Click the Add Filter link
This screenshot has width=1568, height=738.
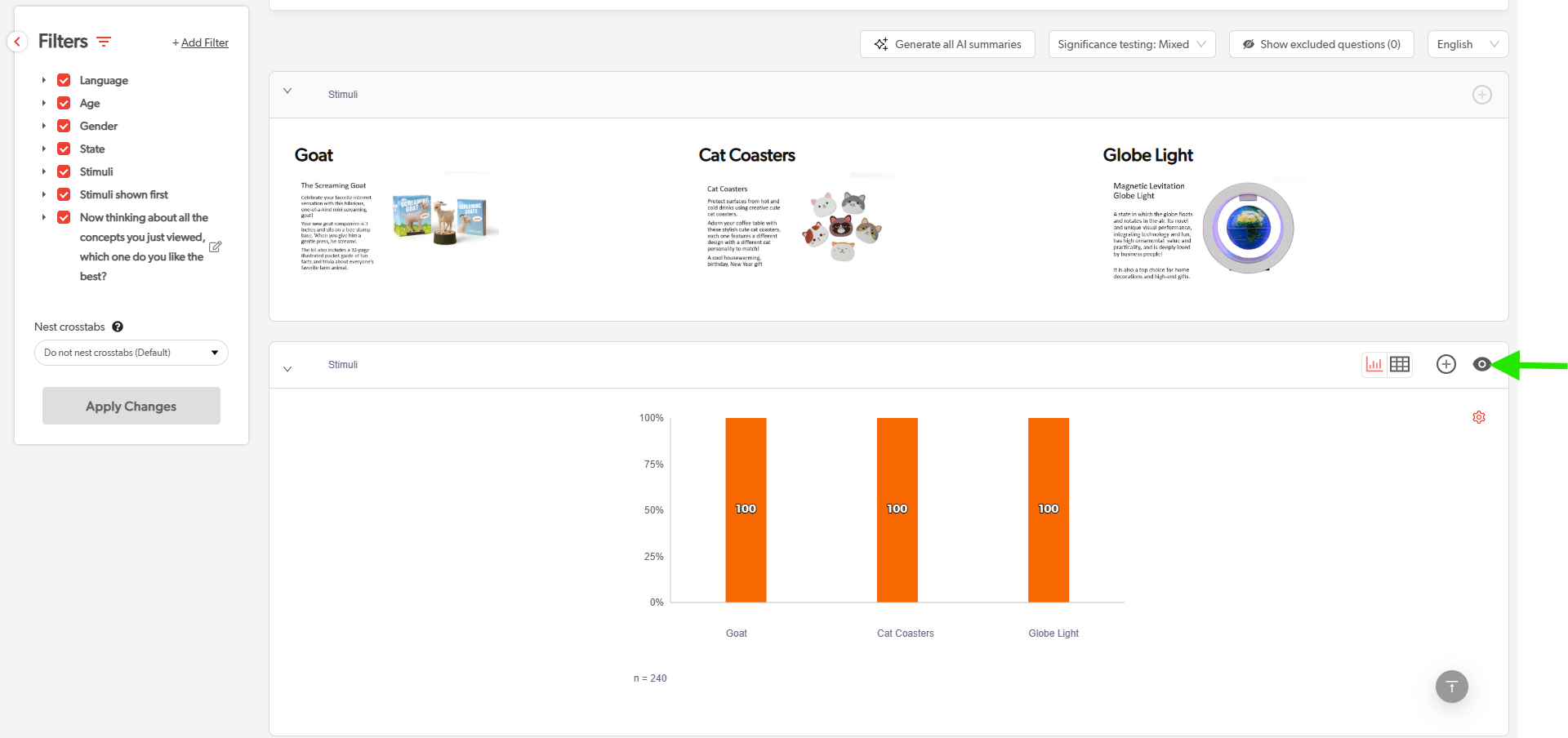pyautogui.click(x=201, y=42)
